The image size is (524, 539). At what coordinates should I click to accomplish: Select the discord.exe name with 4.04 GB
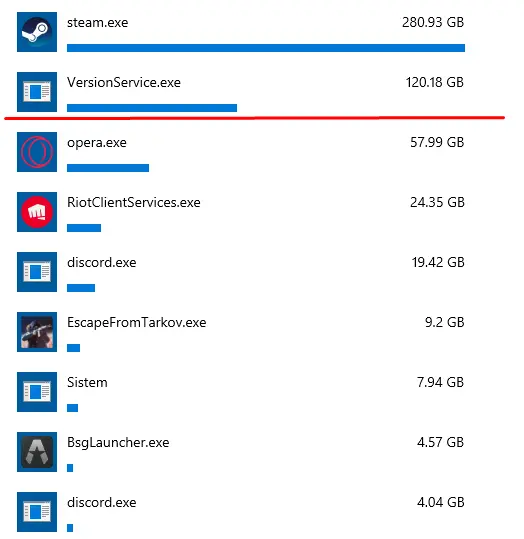coord(102,503)
